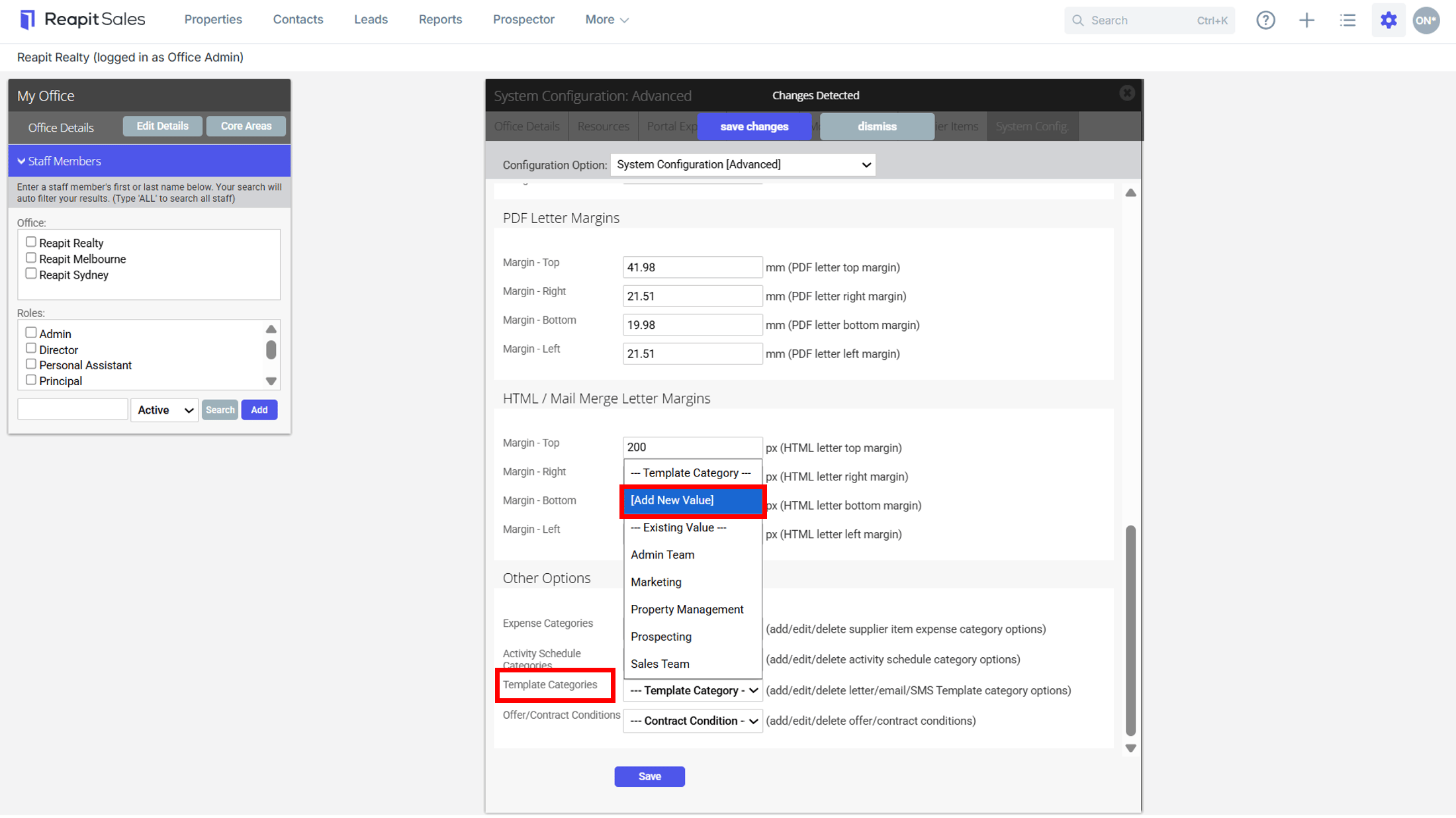Click the Reapit Sales logo
This screenshot has width=1456, height=818.
click(x=83, y=19)
